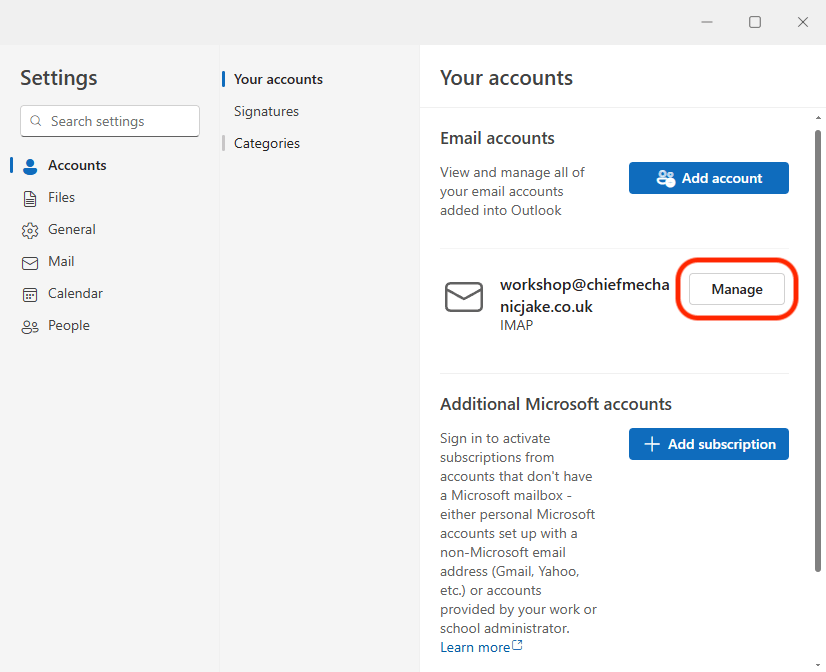Maximize the Settings window
This screenshot has width=826, height=672.
(755, 22)
